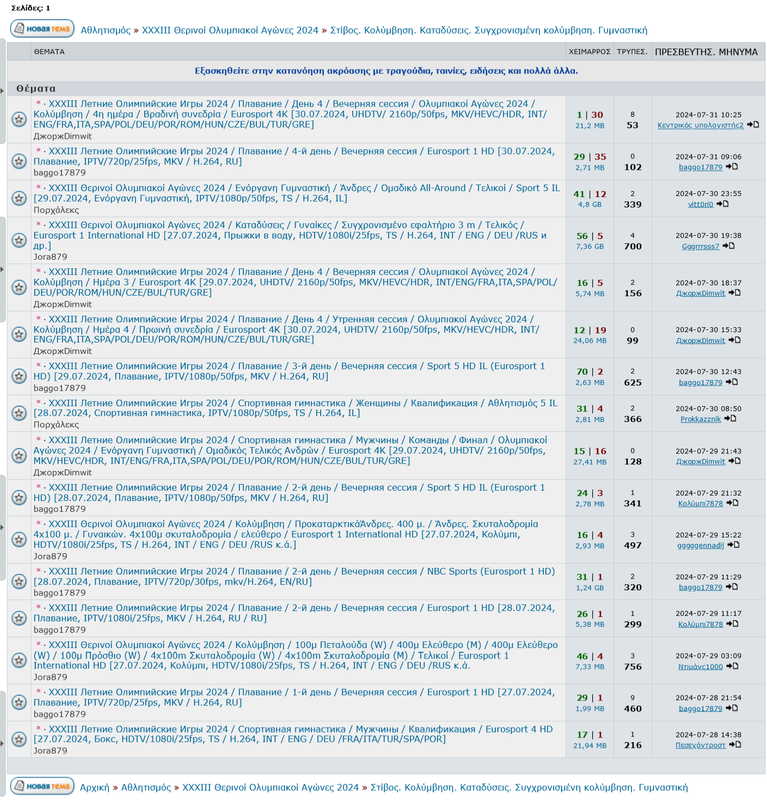Viewport: 767px width, 800px height.
Task: Open the listening comprehension announcement link
Action: pos(386,71)
